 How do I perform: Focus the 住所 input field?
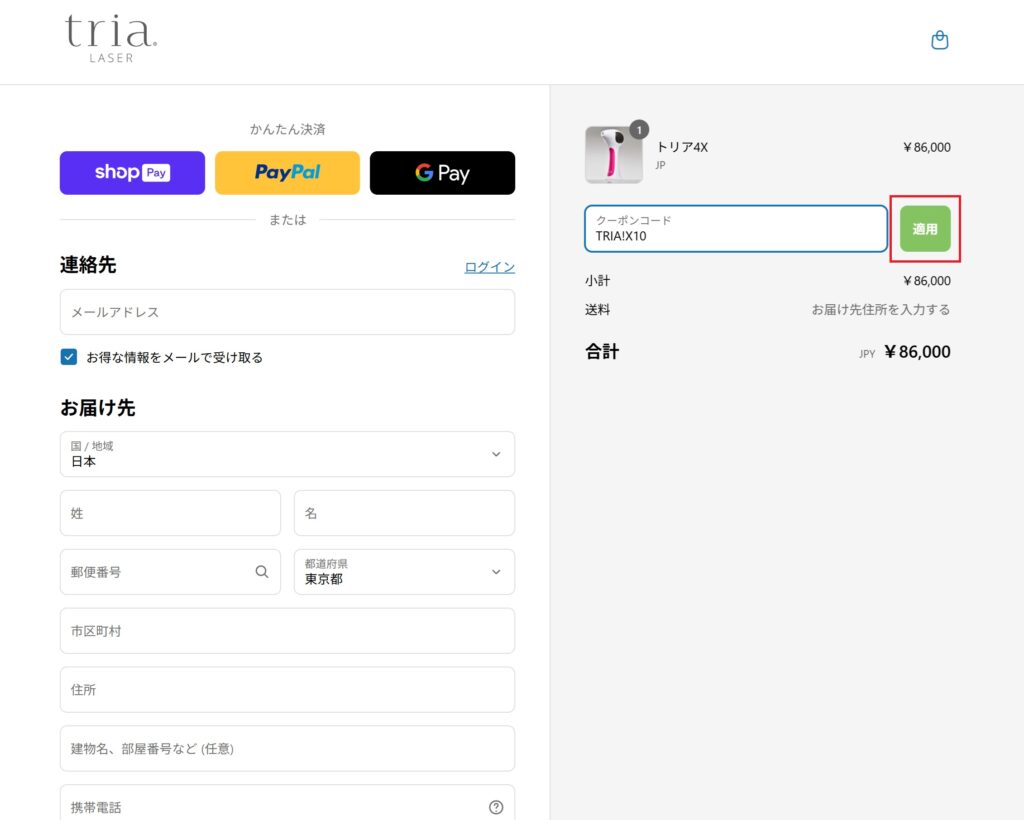pos(287,689)
